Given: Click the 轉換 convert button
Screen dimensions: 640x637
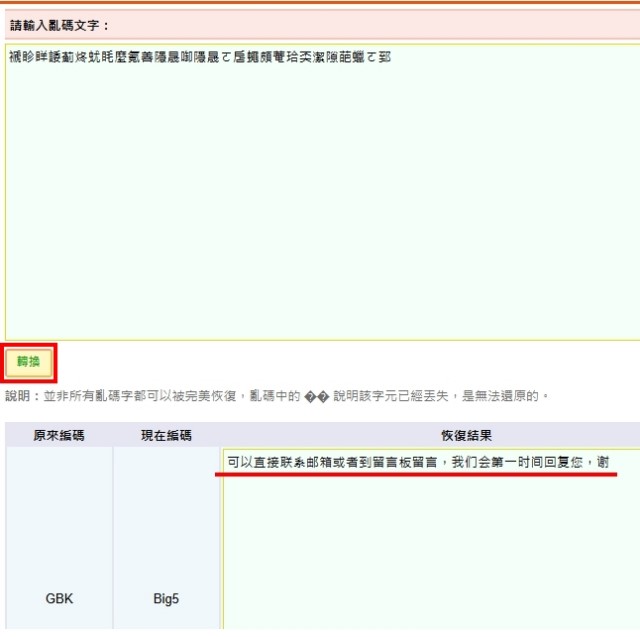Looking at the screenshot, I should click(x=28, y=362).
